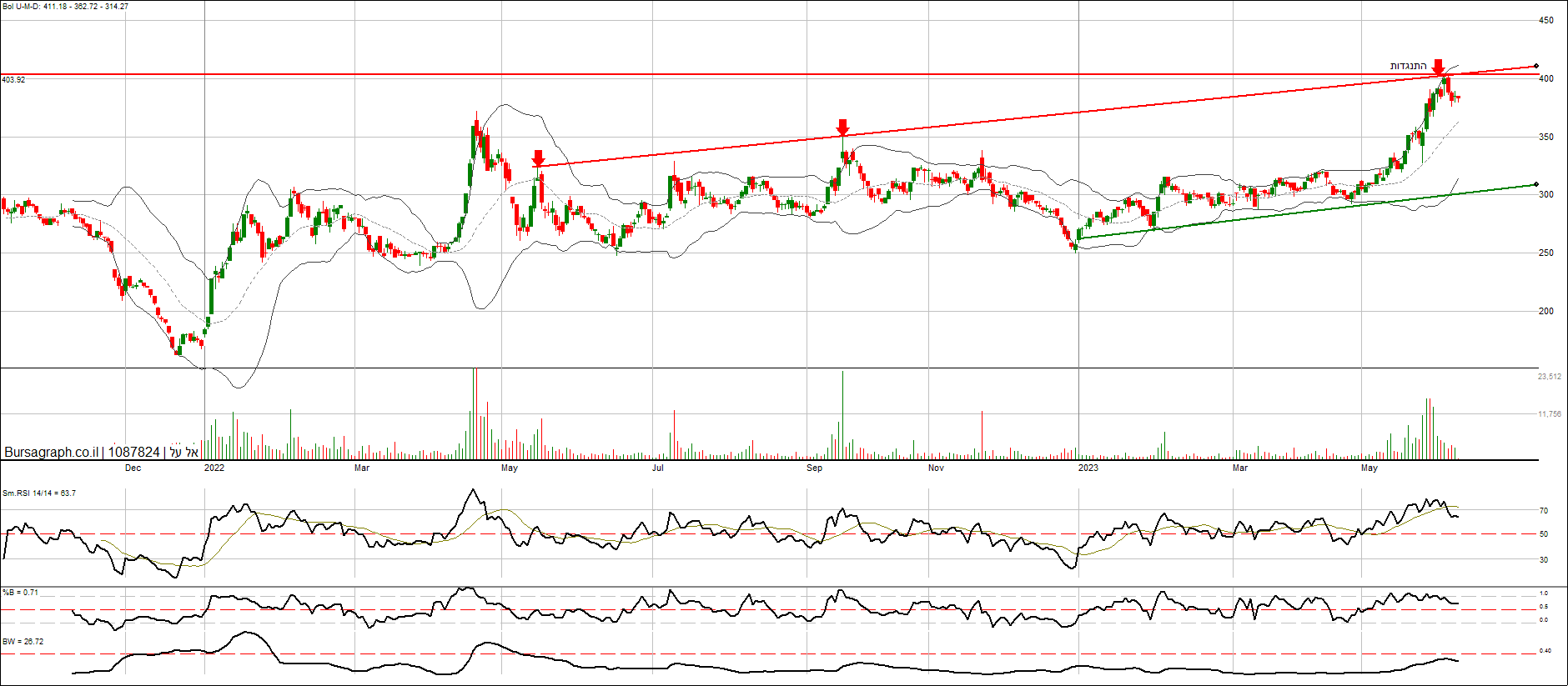The width and height of the screenshot is (1568, 686).
Task: Click the Hebrew resistance label התנגדות
Action: 1408,66
